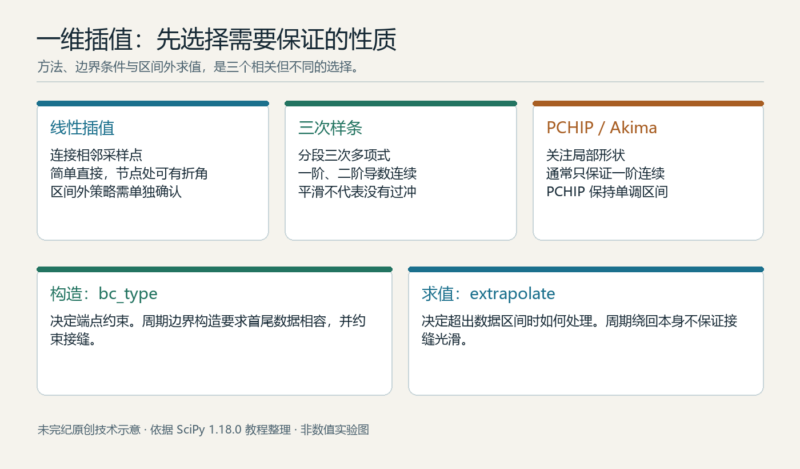Select the line 平滑不代表没有过冲

pyautogui.click(x=357, y=191)
